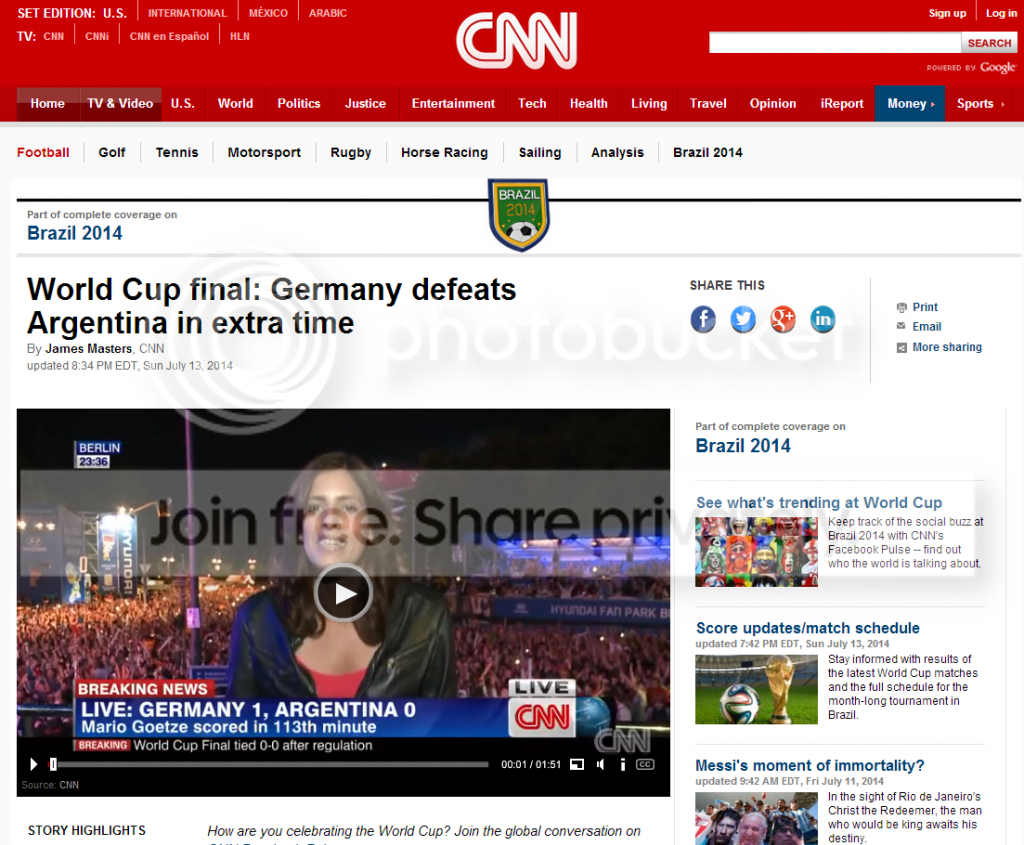Expand the Money dropdown nav item
The width and height of the screenshot is (1024, 845).
tap(910, 103)
